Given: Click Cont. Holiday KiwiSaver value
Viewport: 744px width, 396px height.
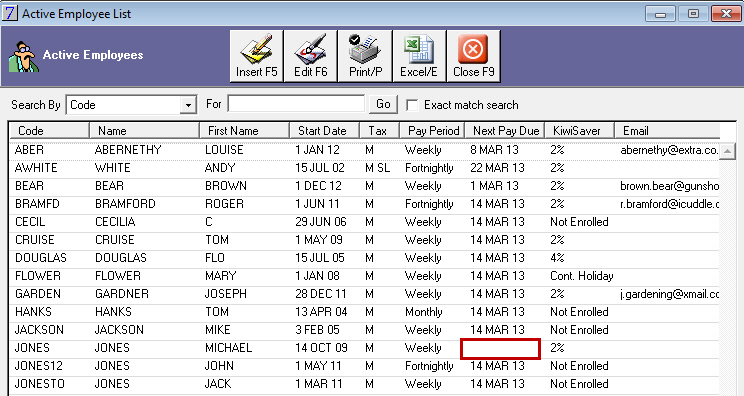Looking at the screenshot, I should pyautogui.click(x=582, y=276).
